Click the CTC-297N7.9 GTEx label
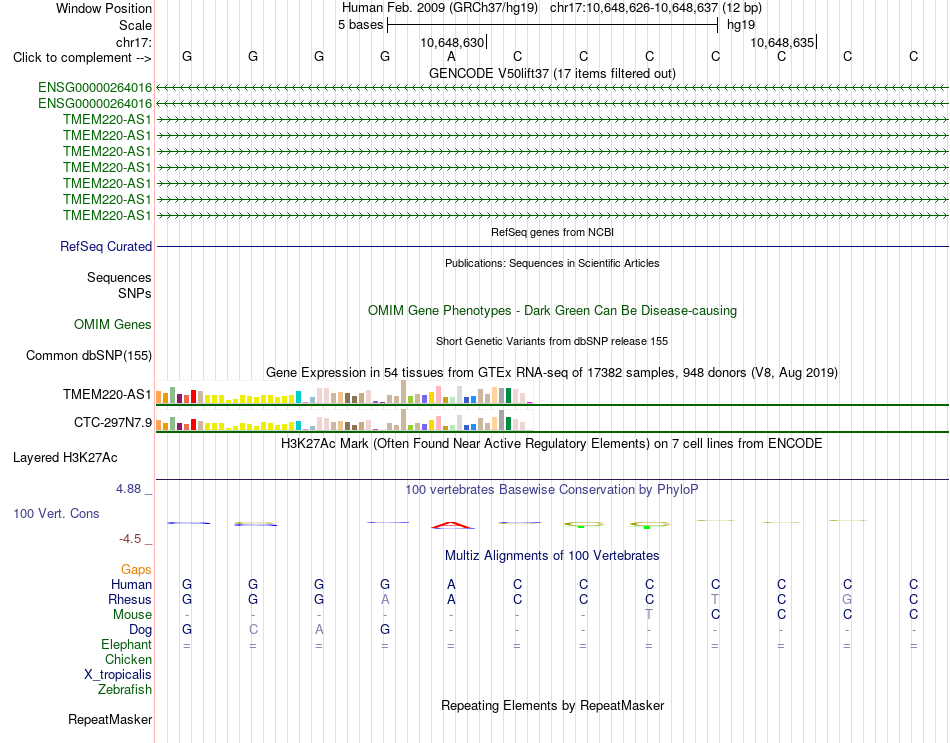950x743 pixels. 113,422
